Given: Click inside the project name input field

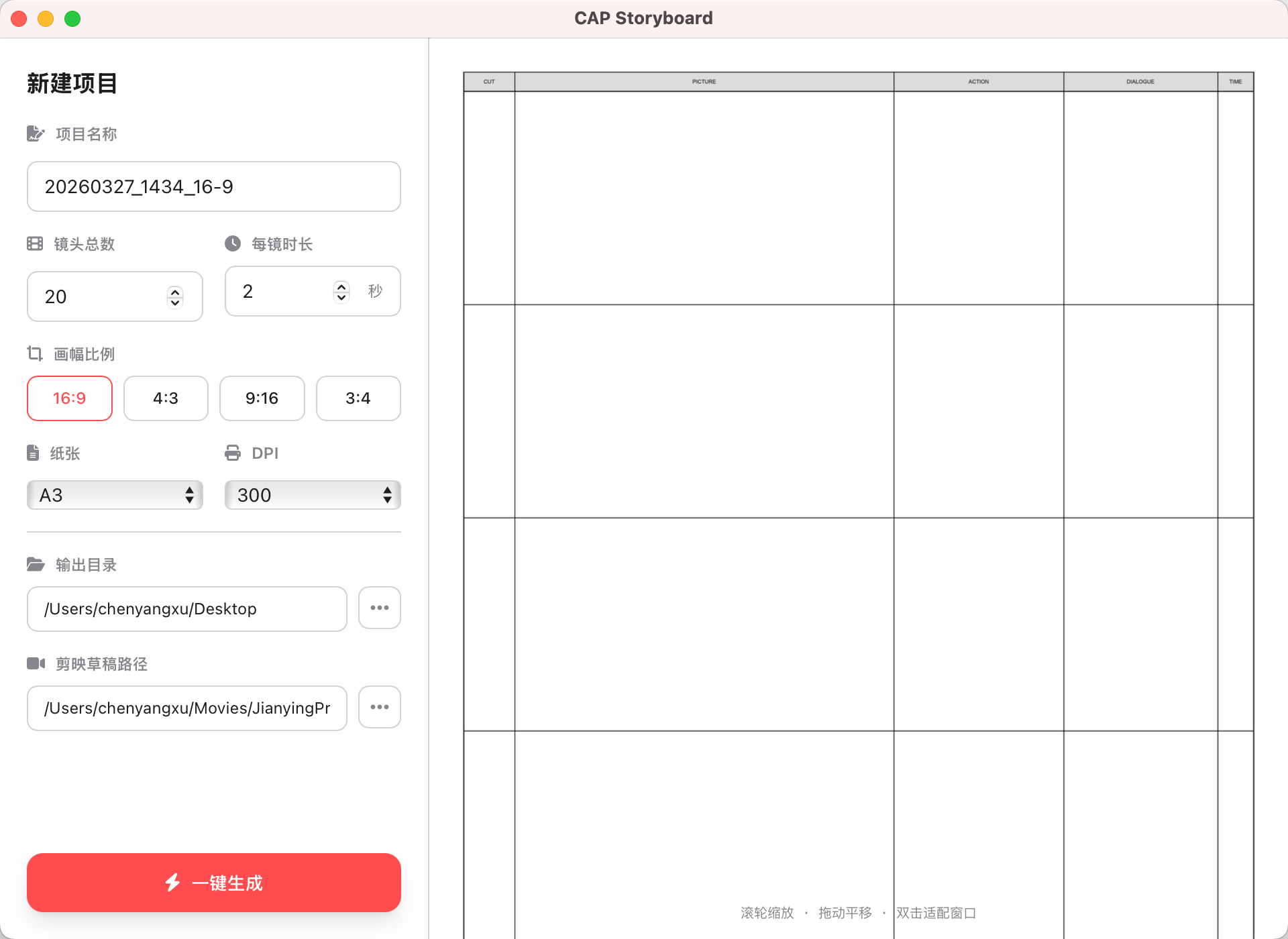Looking at the screenshot, I should pyautogui.click(x=213, y=186).
